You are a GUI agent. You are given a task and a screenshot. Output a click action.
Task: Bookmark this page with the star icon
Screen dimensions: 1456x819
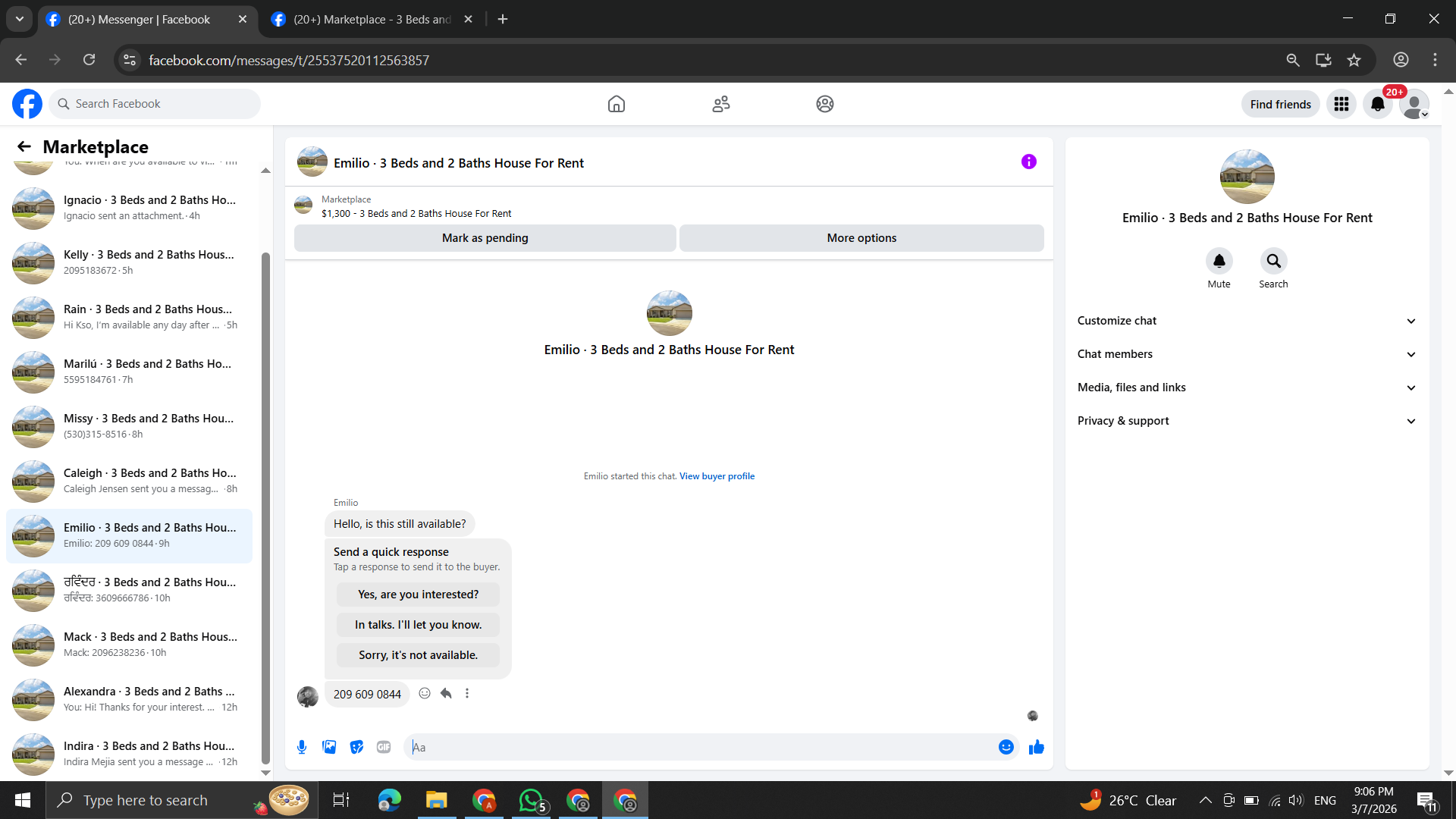click(x=1354, y=60)
